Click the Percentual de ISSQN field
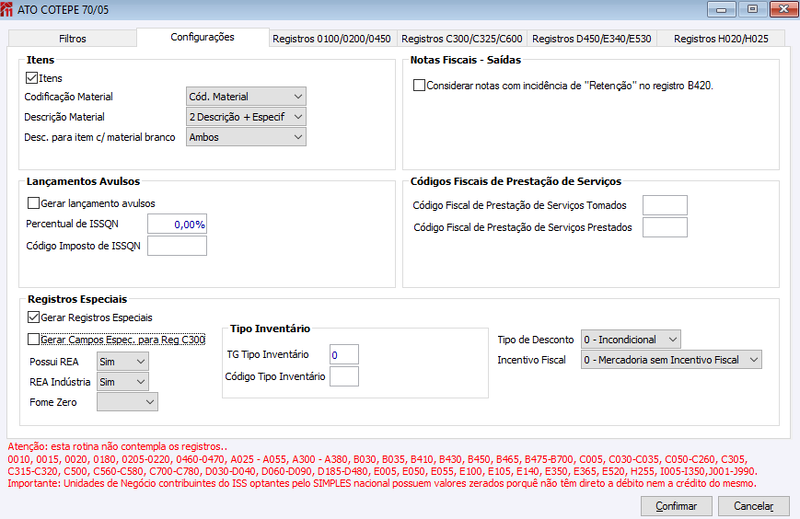The image size is (800, 519). [177, 224]
